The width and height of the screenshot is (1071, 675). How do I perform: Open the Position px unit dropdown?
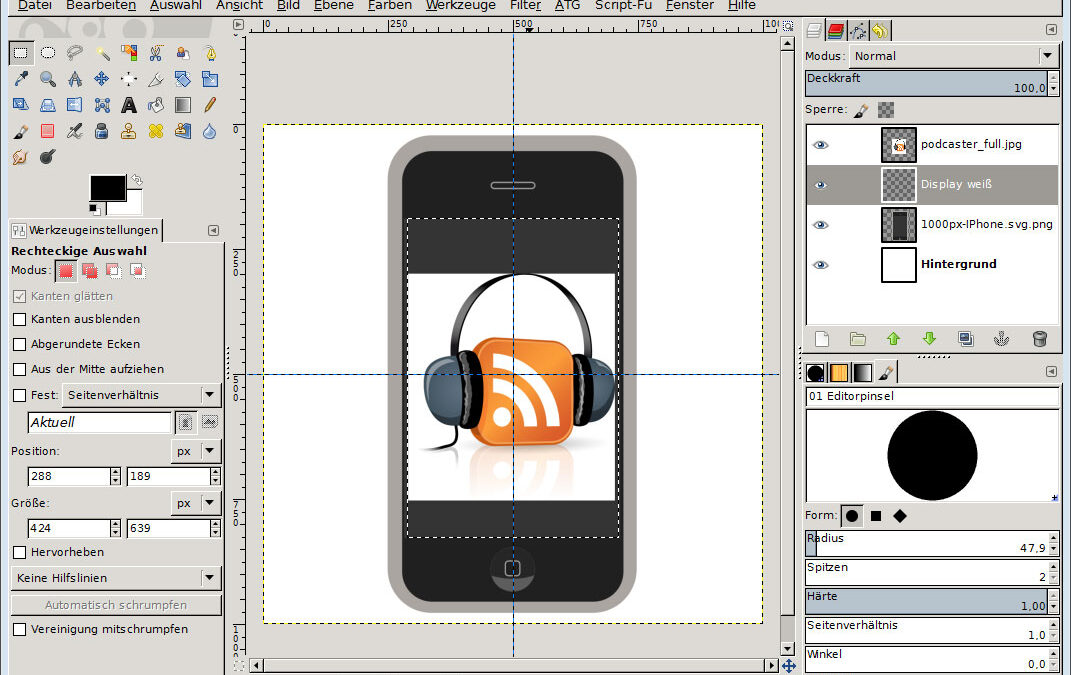coord(195,451)
